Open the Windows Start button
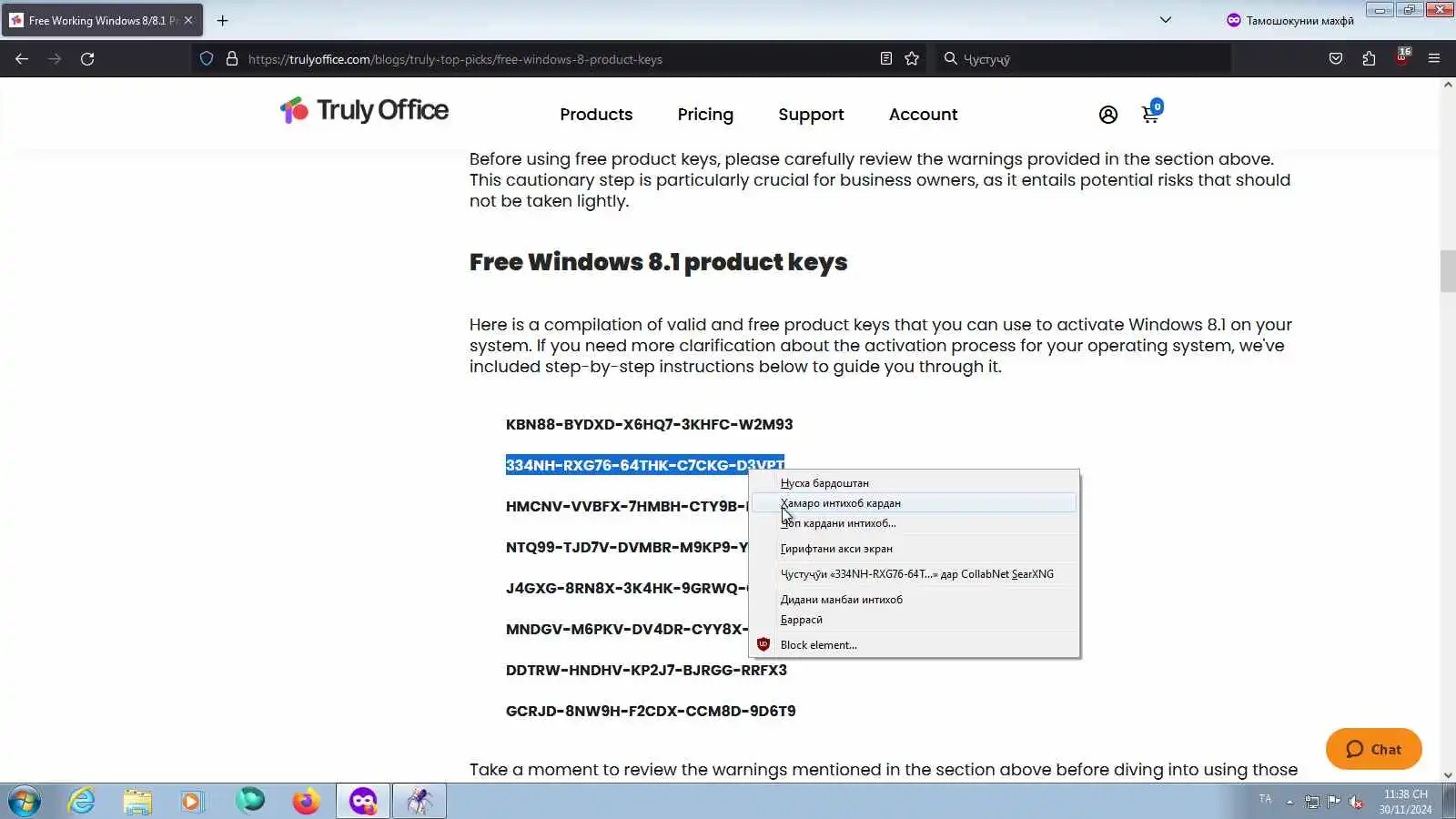 coord(25,802)
